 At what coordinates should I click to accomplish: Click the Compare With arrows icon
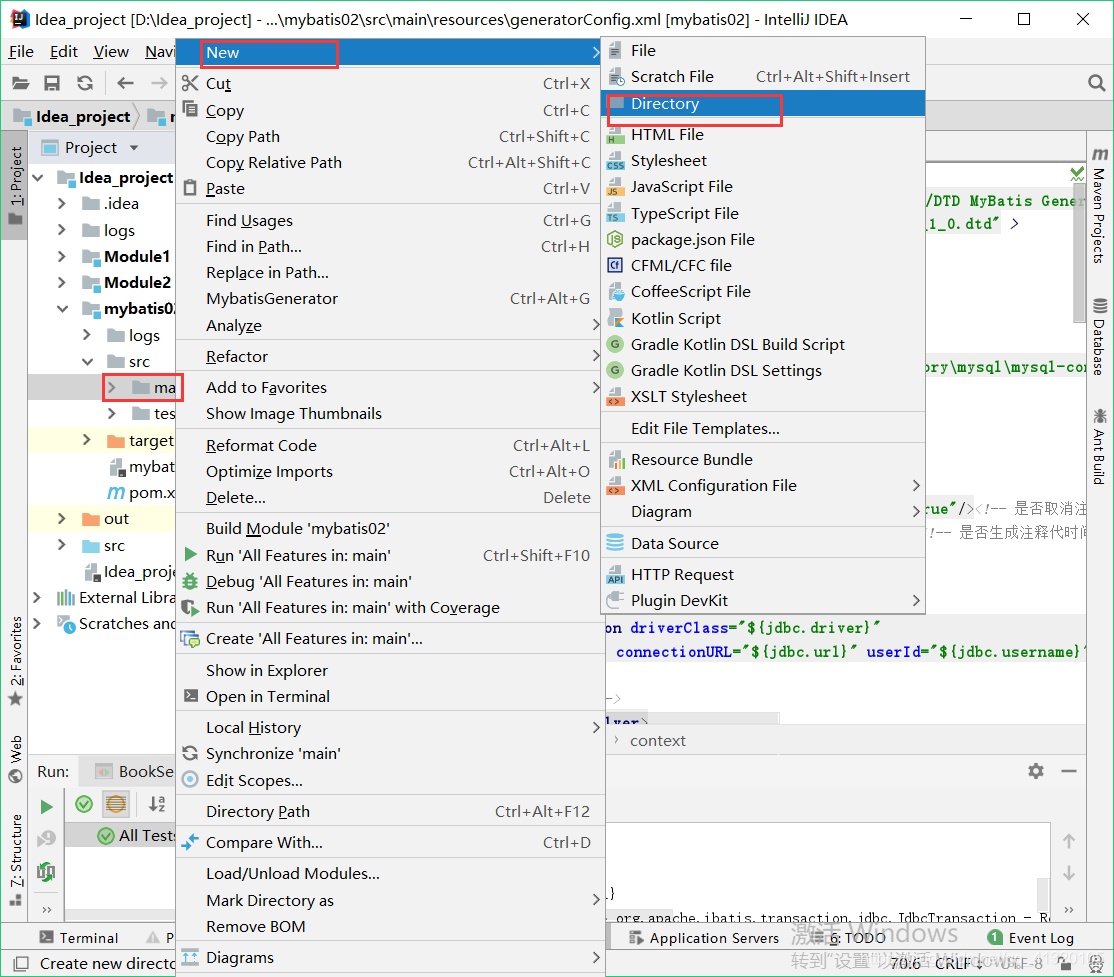pyautogui.click(x=190, y=842)
